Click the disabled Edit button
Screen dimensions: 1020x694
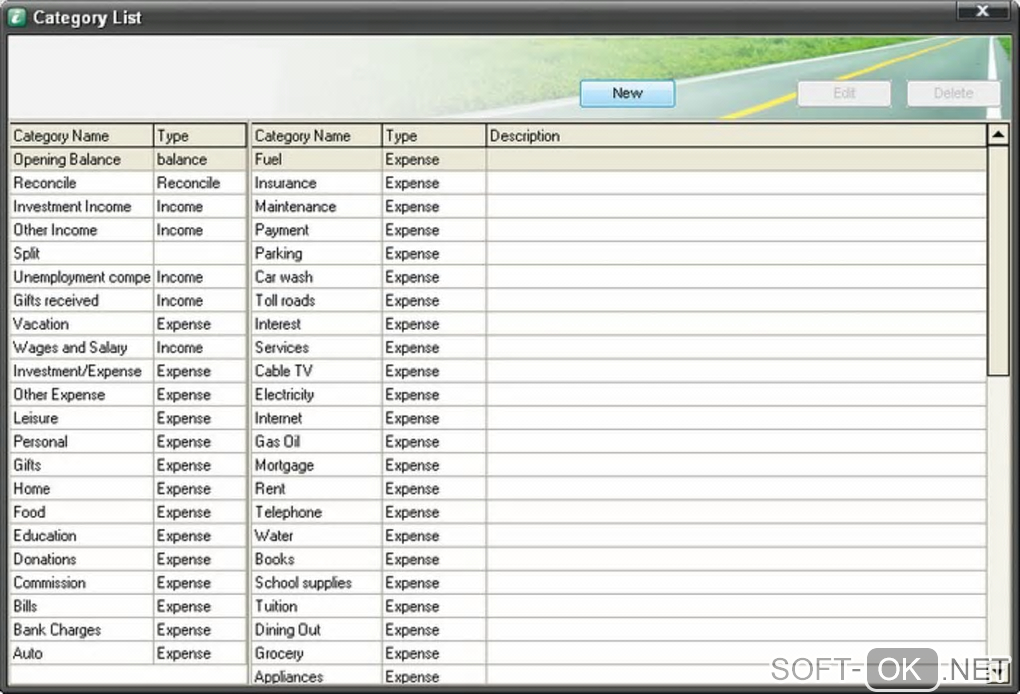[844, 93]
